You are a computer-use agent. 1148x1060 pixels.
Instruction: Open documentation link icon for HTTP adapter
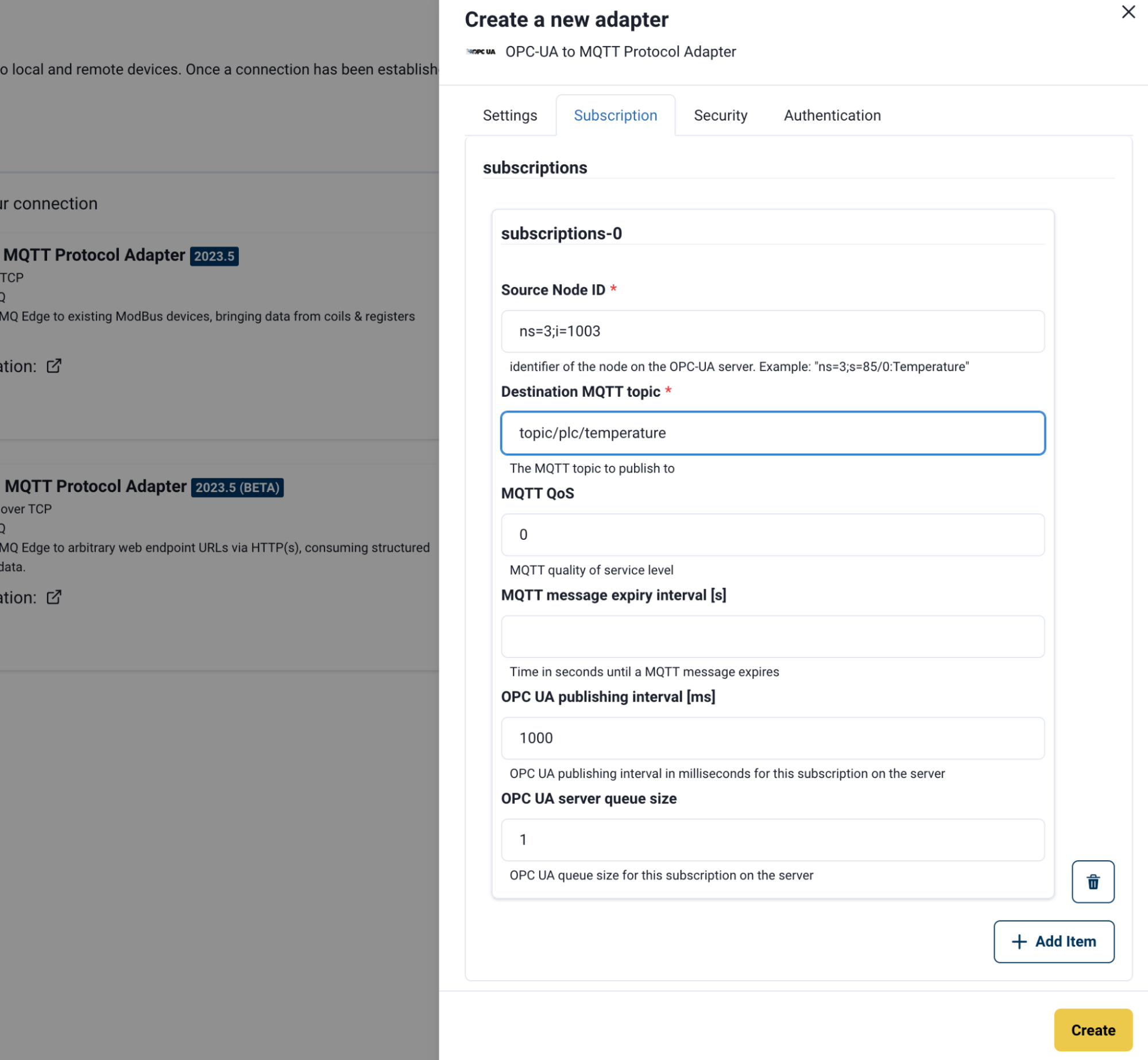[x=54, y=597]
